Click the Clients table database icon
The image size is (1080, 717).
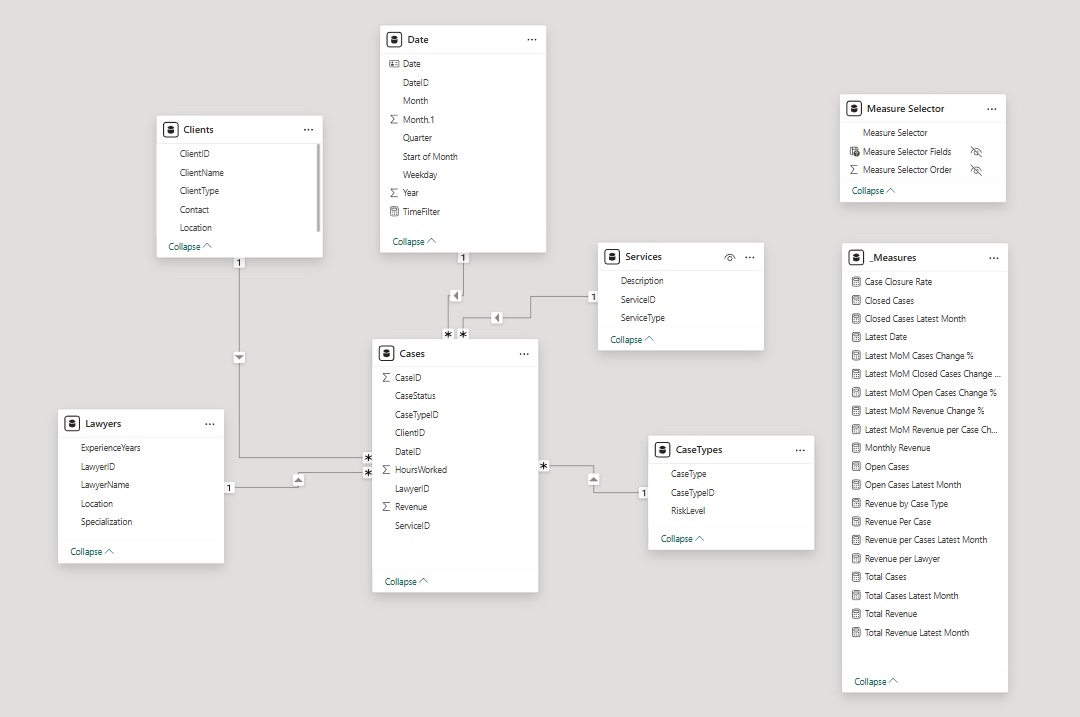pos(171,130)
